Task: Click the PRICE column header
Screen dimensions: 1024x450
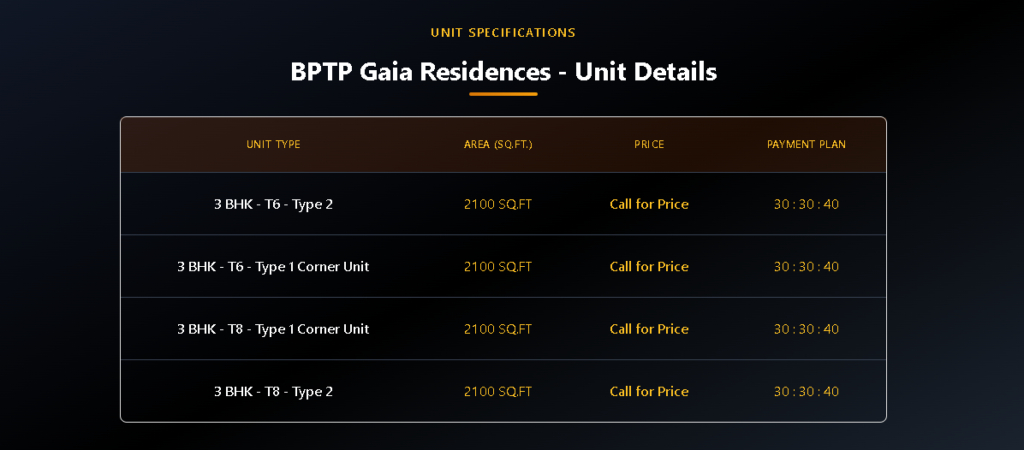Action: point(649,145)
